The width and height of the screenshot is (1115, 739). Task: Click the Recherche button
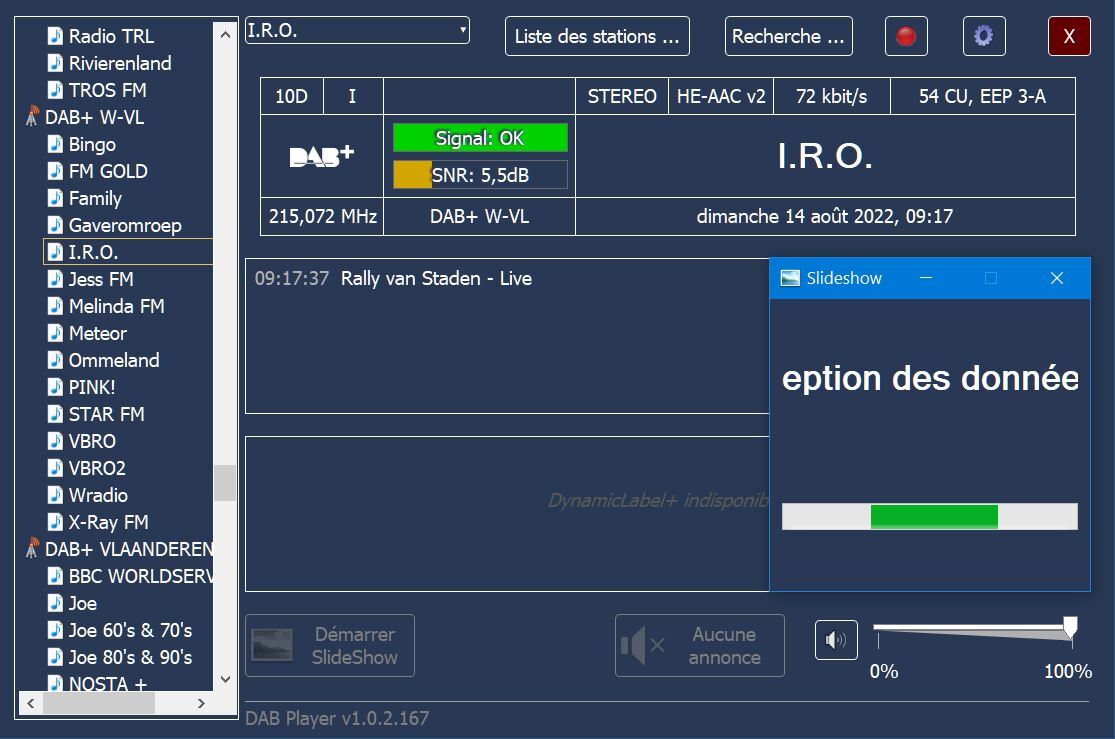pyautogui.click(x=789, y=36)
